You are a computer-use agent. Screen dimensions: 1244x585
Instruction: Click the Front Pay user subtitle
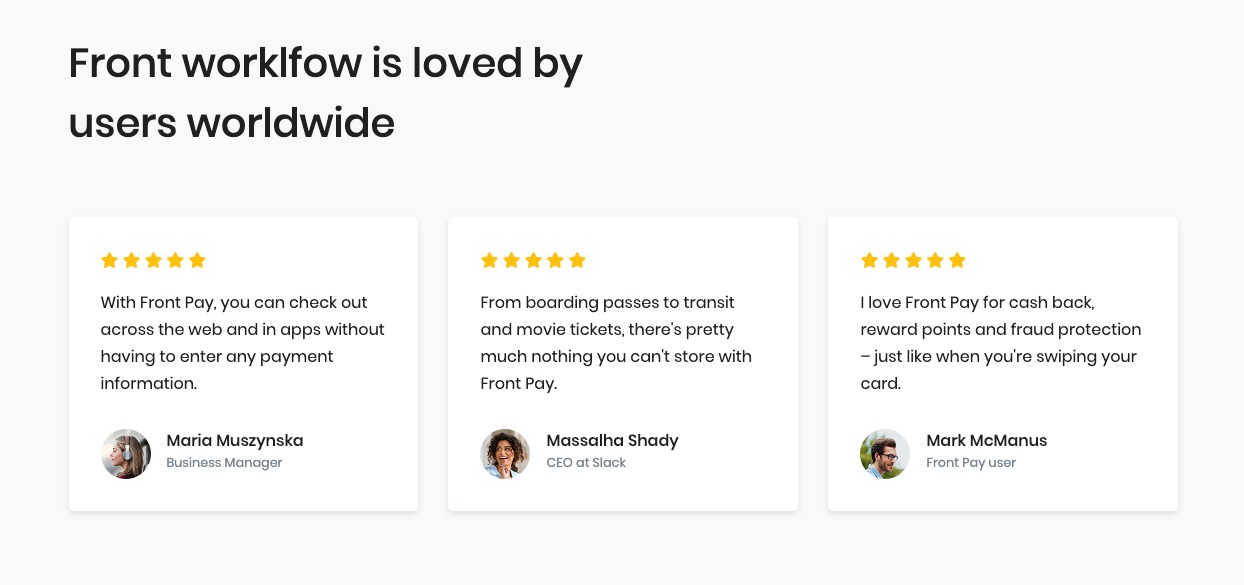[971, 463]
